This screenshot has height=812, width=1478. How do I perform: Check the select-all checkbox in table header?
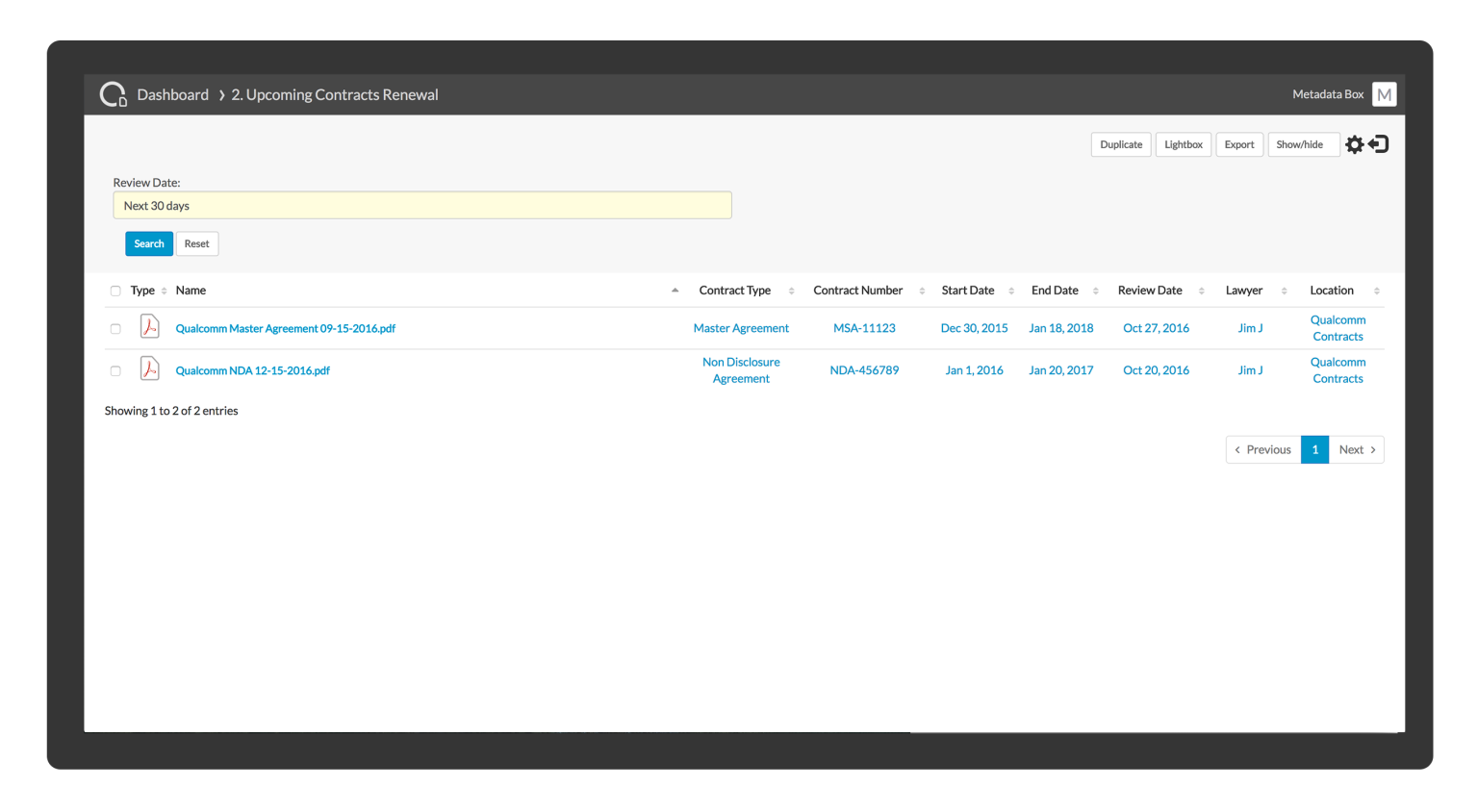click(115, 291)
